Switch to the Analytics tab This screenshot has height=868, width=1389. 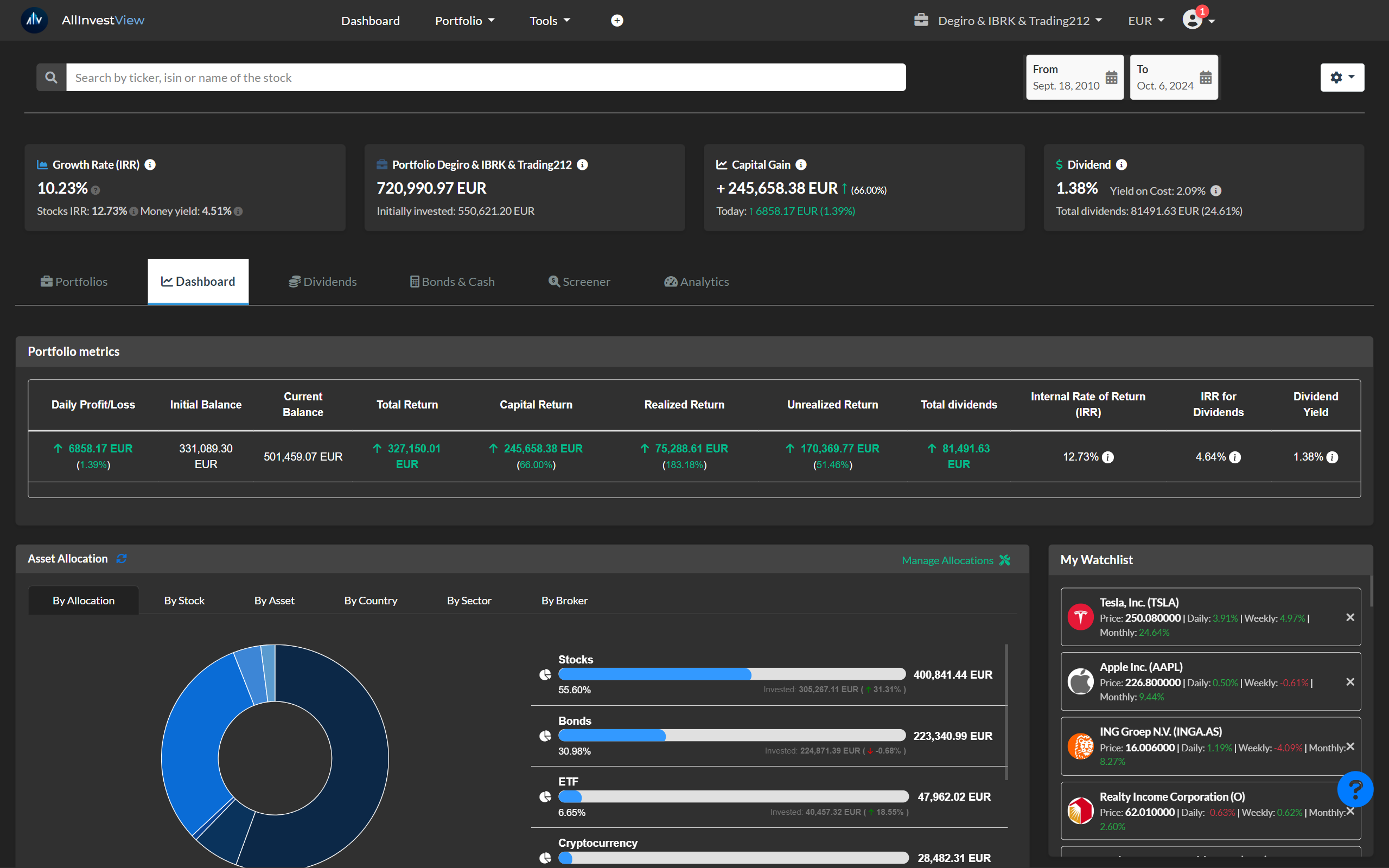[x=696, y=282]
